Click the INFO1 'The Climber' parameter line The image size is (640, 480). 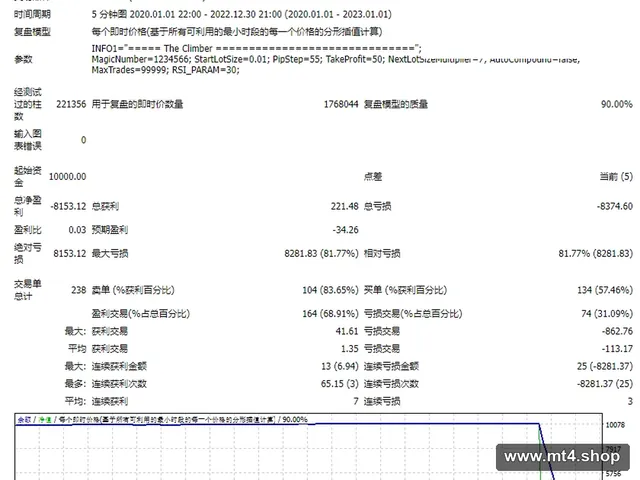point(256,48)
